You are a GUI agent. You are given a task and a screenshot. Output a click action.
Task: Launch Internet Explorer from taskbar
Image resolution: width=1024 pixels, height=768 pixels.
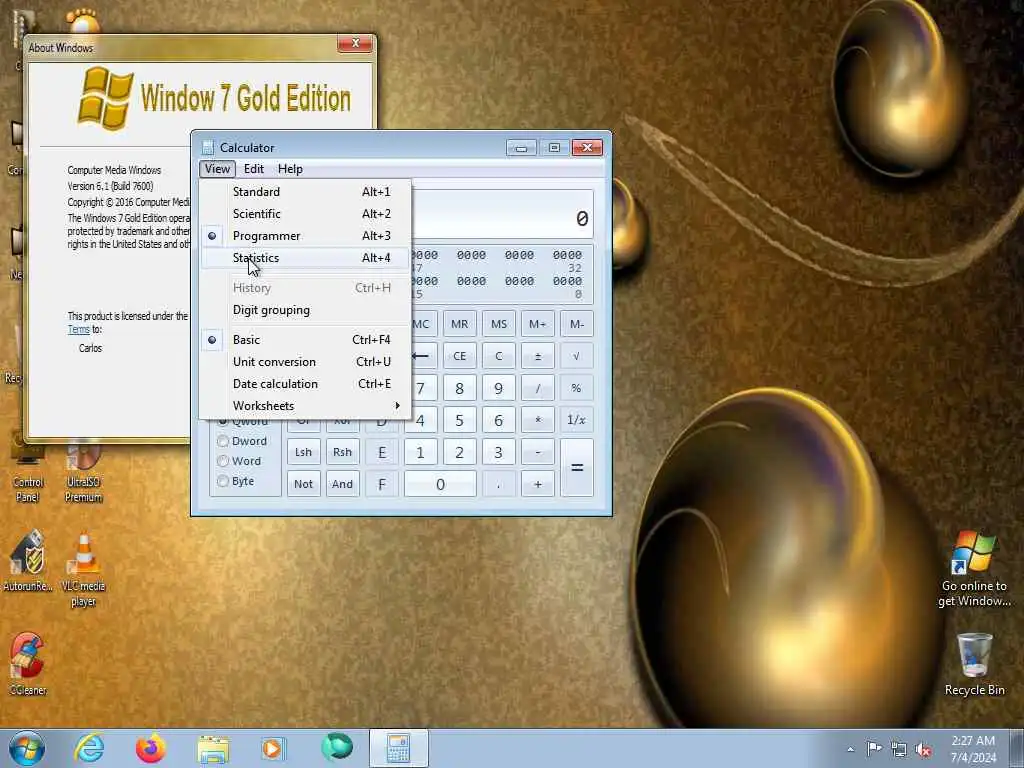(x=89, y=748)
